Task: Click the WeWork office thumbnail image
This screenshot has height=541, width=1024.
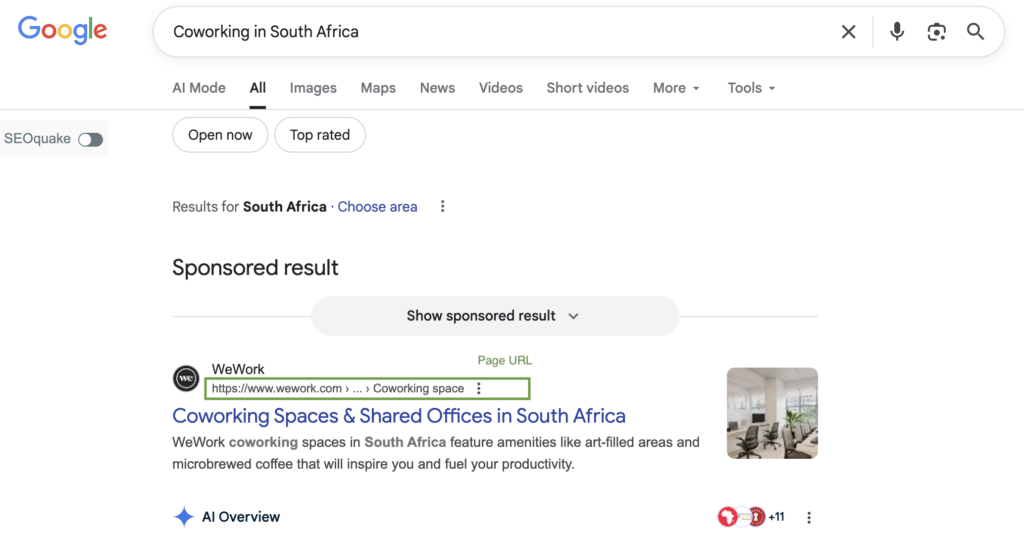Action: 772,413
